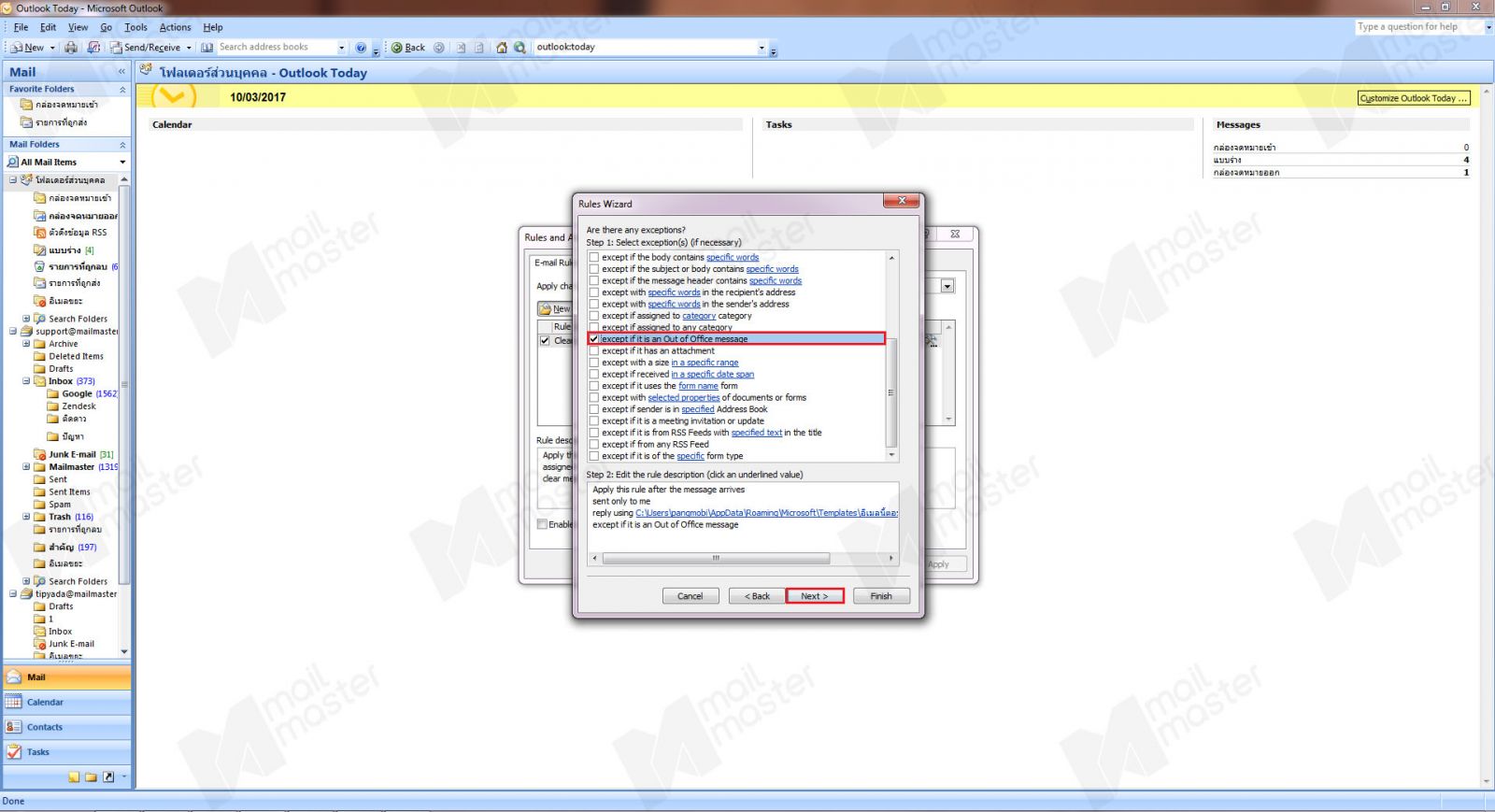Open the New button dropdown arrow
The width and height of the screenshot is (1495, 812).
point(52,47)
